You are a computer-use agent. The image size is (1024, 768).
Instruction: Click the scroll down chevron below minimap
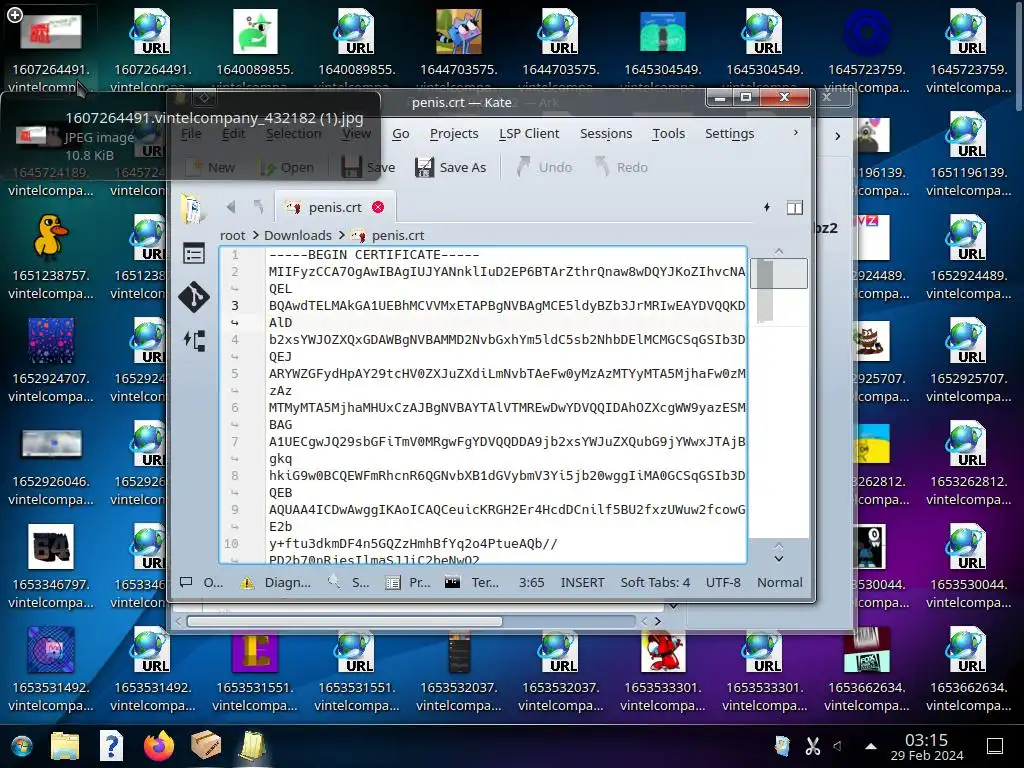(778, 558)
